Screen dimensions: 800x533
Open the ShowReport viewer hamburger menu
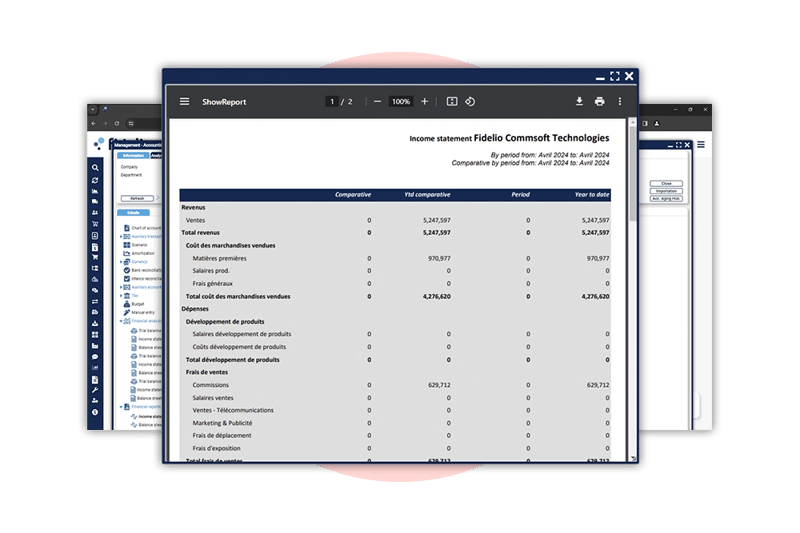coord(185,101)
